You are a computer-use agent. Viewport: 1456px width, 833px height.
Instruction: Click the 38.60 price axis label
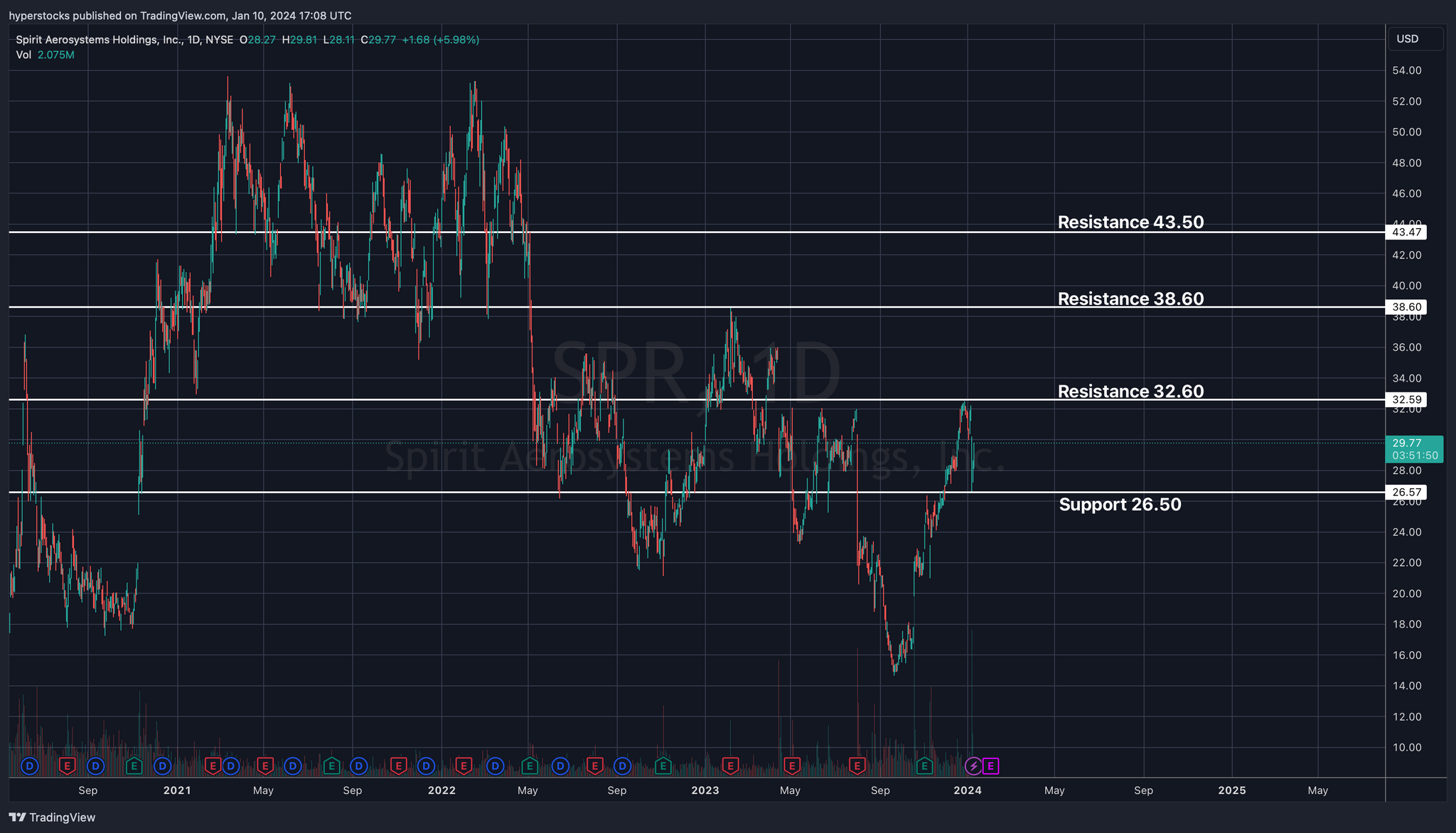tap(1406, 307)
